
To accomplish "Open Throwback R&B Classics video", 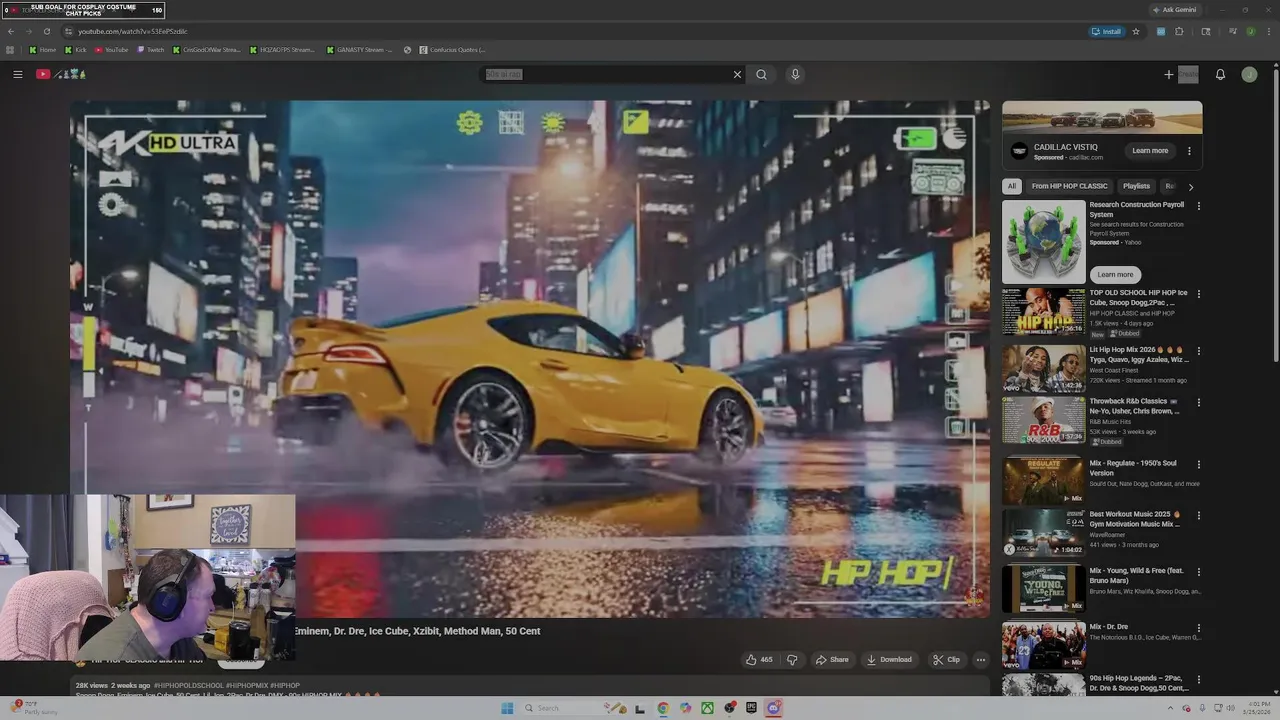I will [x=1135, y=406].
